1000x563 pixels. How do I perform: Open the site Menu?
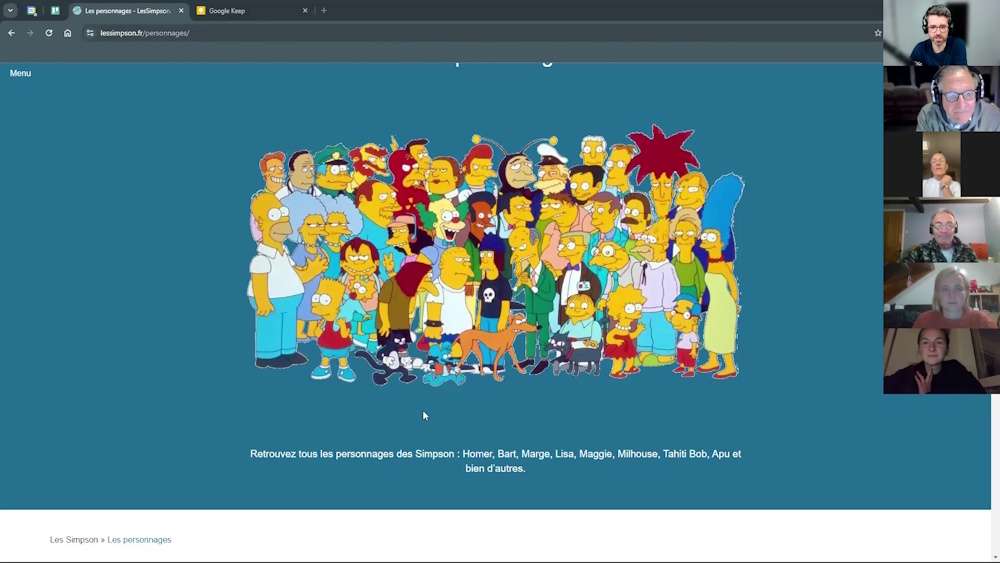pyautogui.click(x=20, y=73)
